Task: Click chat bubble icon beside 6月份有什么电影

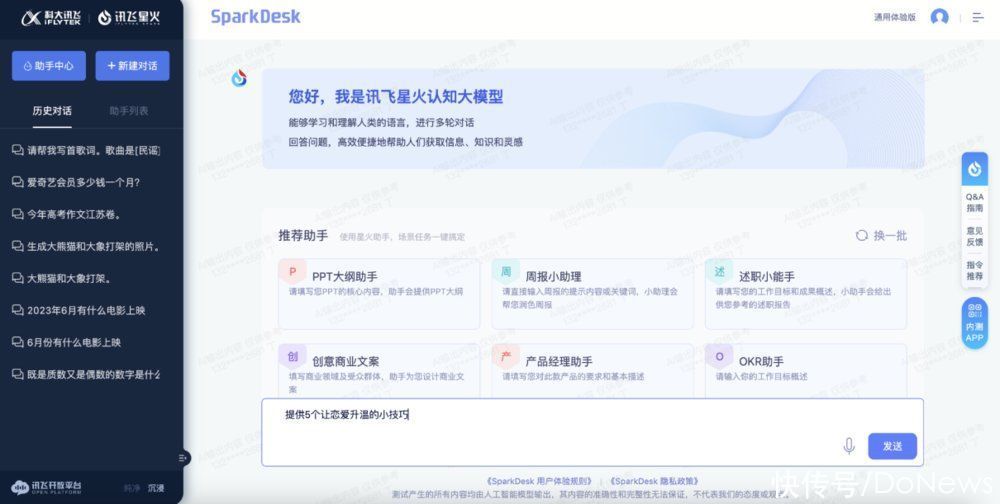Action: tap(17, 342)
